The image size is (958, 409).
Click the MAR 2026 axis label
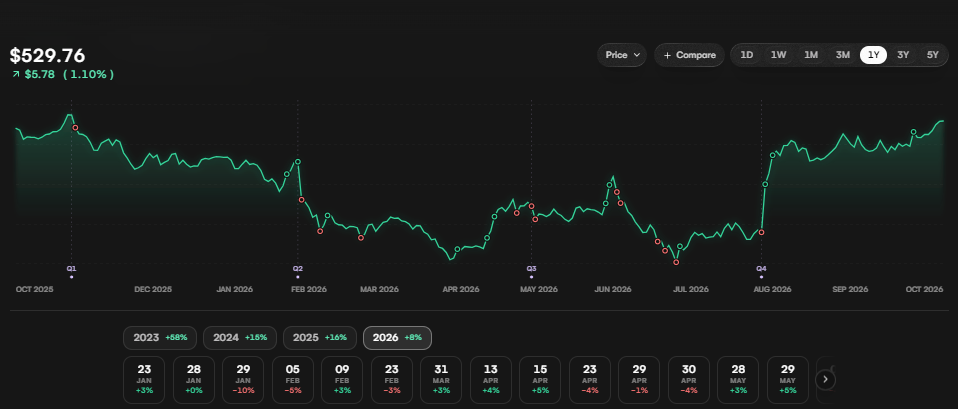[x=379, y=289]
